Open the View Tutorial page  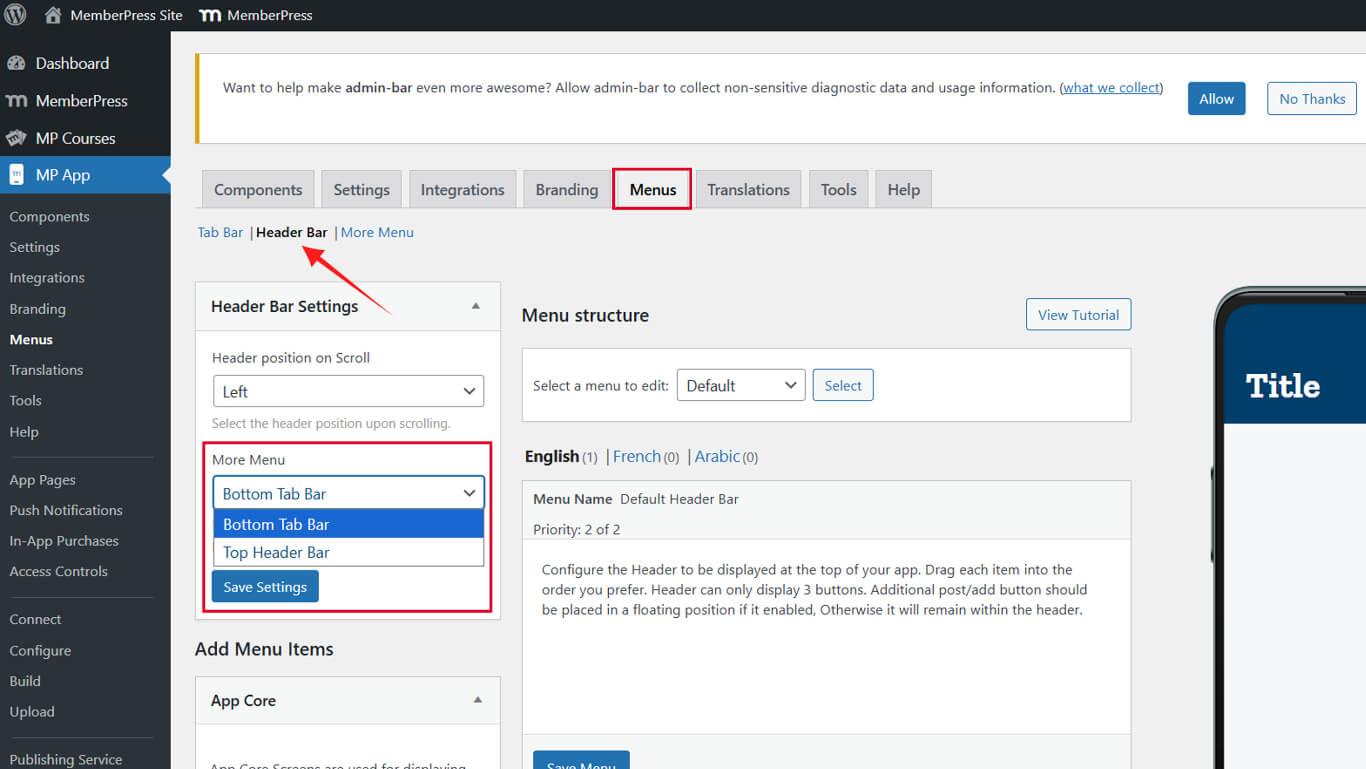(x=1078, y=314)
